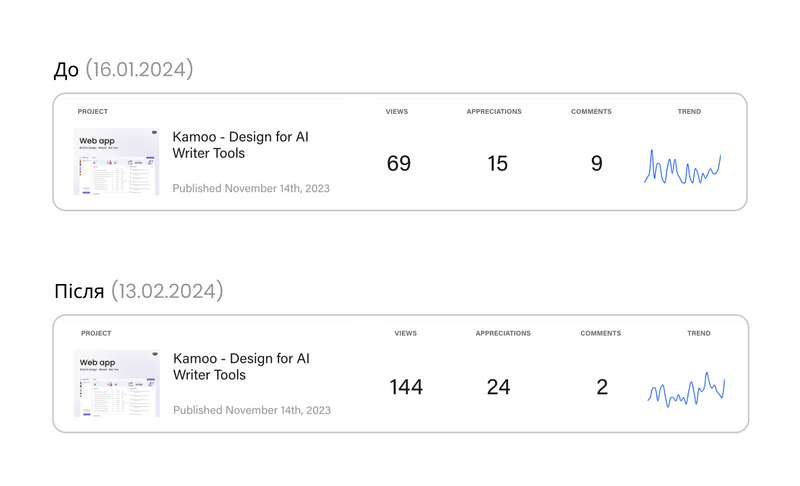Click the APPRECIATIONS header in the bottom card
Screen dimensions: 800x486
[x=503, y=333]
